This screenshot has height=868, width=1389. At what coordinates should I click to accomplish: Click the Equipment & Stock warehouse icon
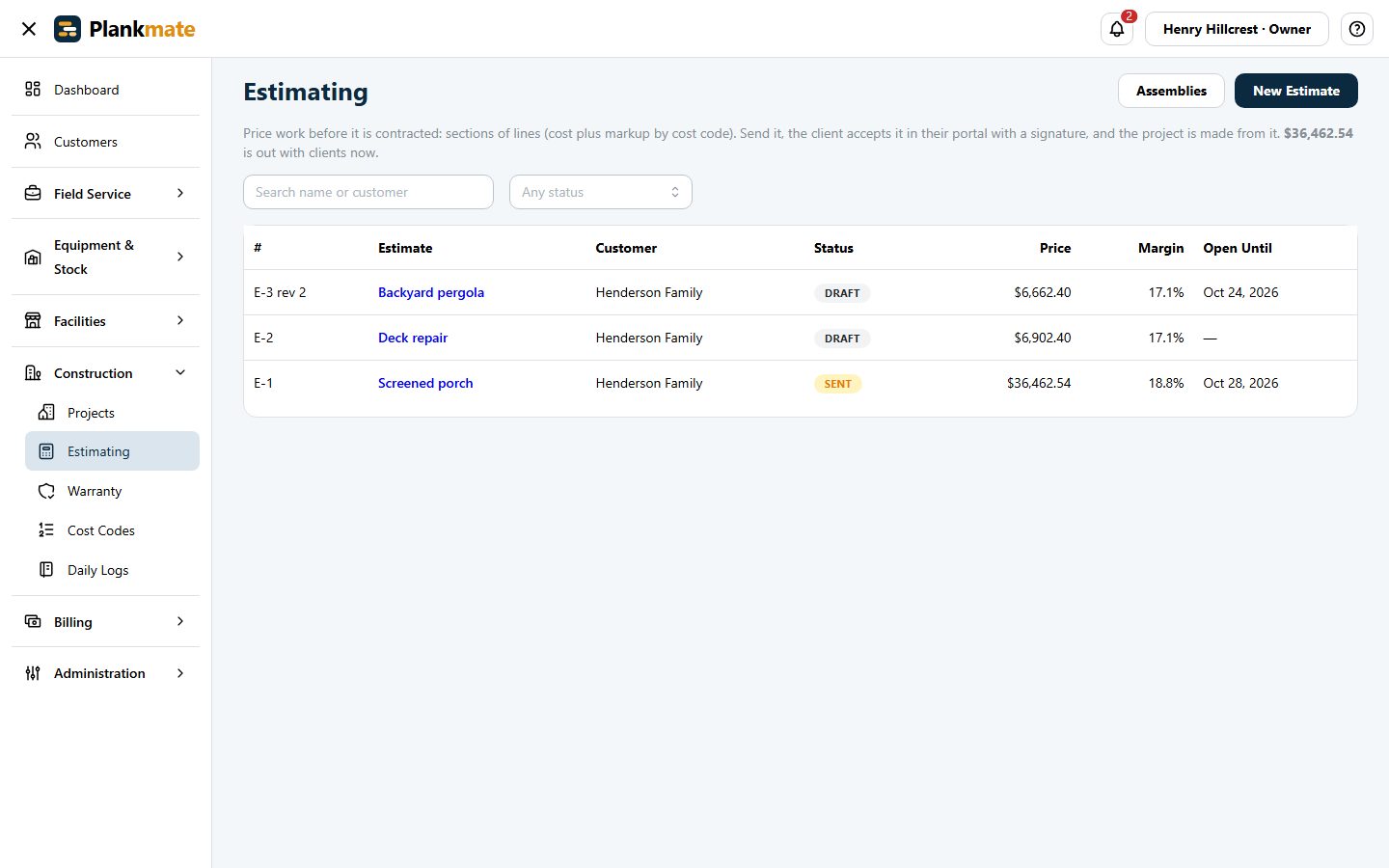coord(33,257)
